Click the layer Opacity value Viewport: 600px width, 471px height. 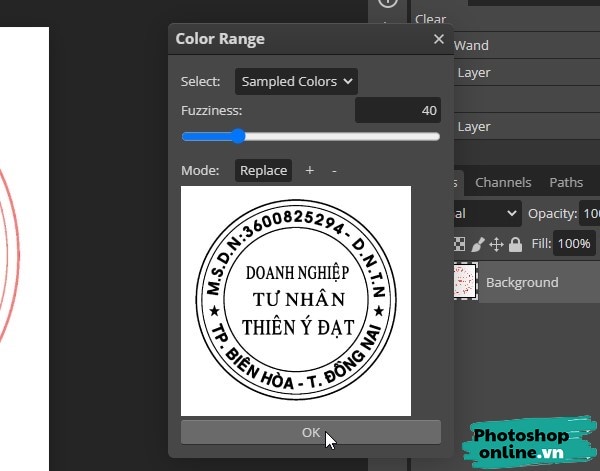point(590,214)
